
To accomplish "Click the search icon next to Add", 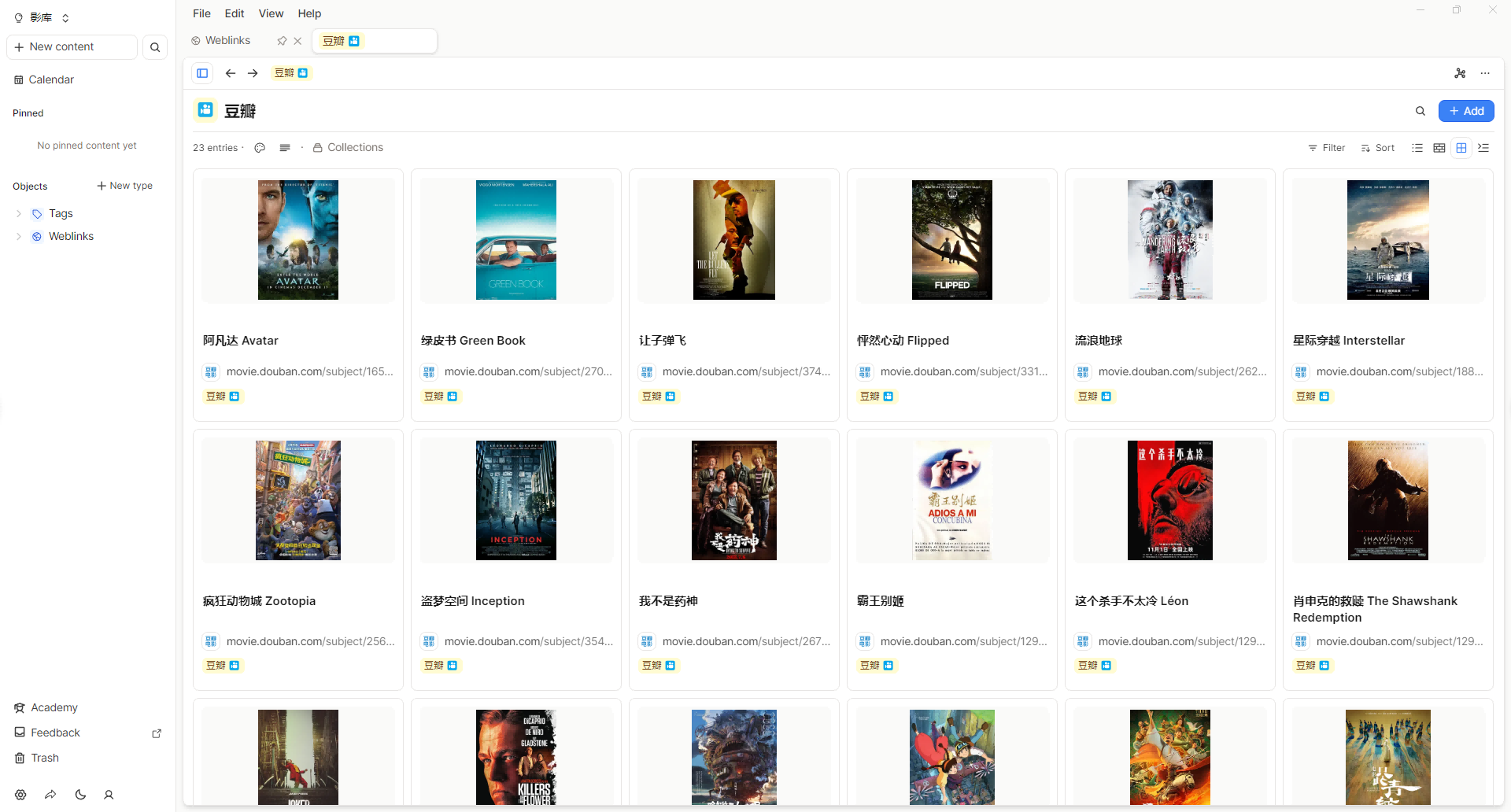I will 1420,111.
